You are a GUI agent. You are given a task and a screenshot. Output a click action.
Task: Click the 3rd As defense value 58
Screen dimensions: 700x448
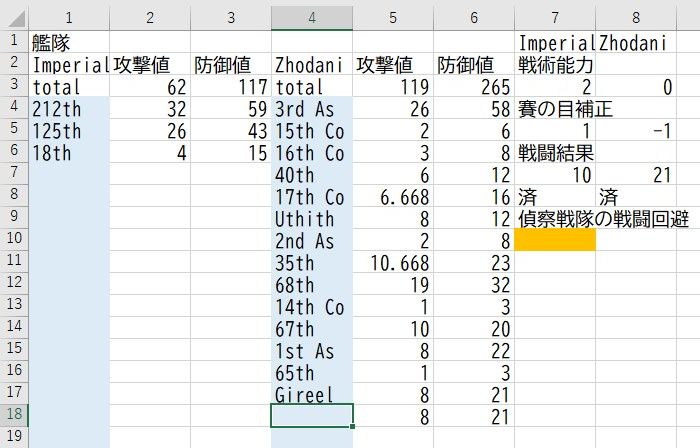click(x=474, y=108)
